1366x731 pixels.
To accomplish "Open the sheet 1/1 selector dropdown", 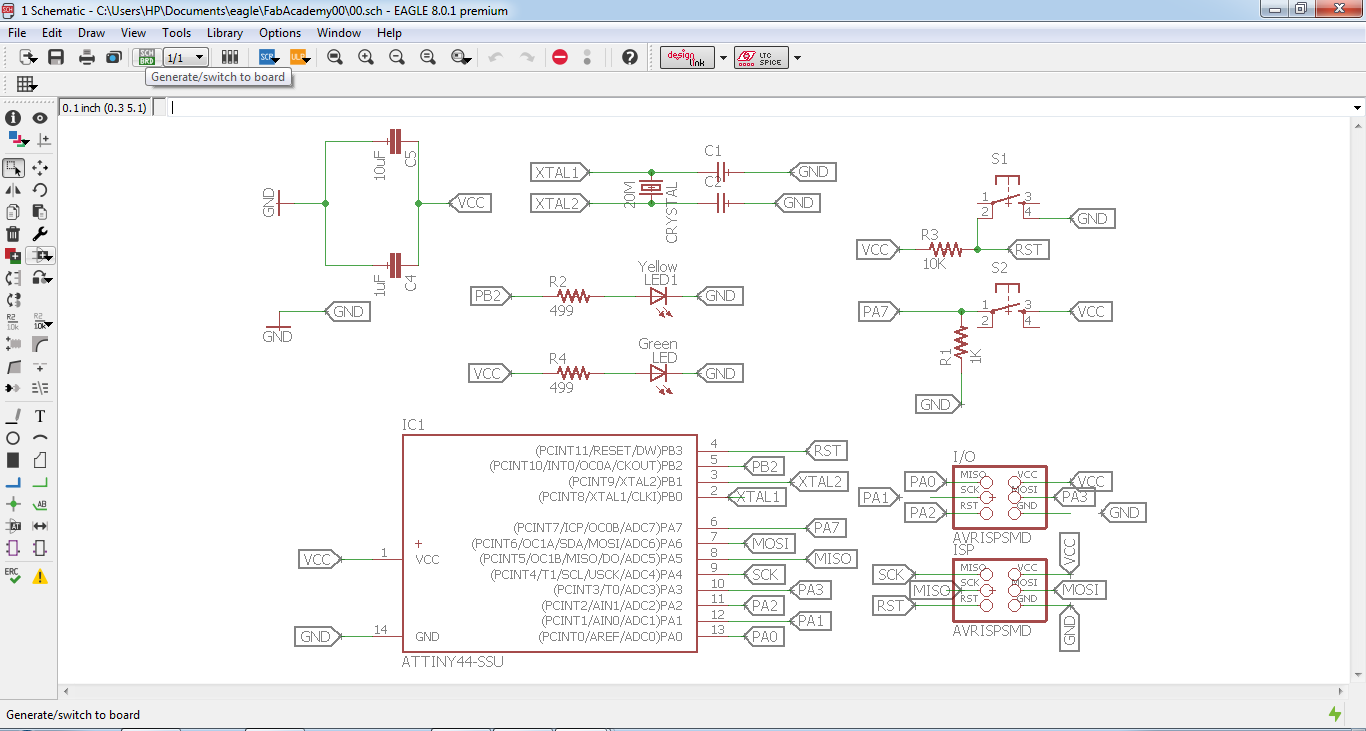I will tap(186, 57).
